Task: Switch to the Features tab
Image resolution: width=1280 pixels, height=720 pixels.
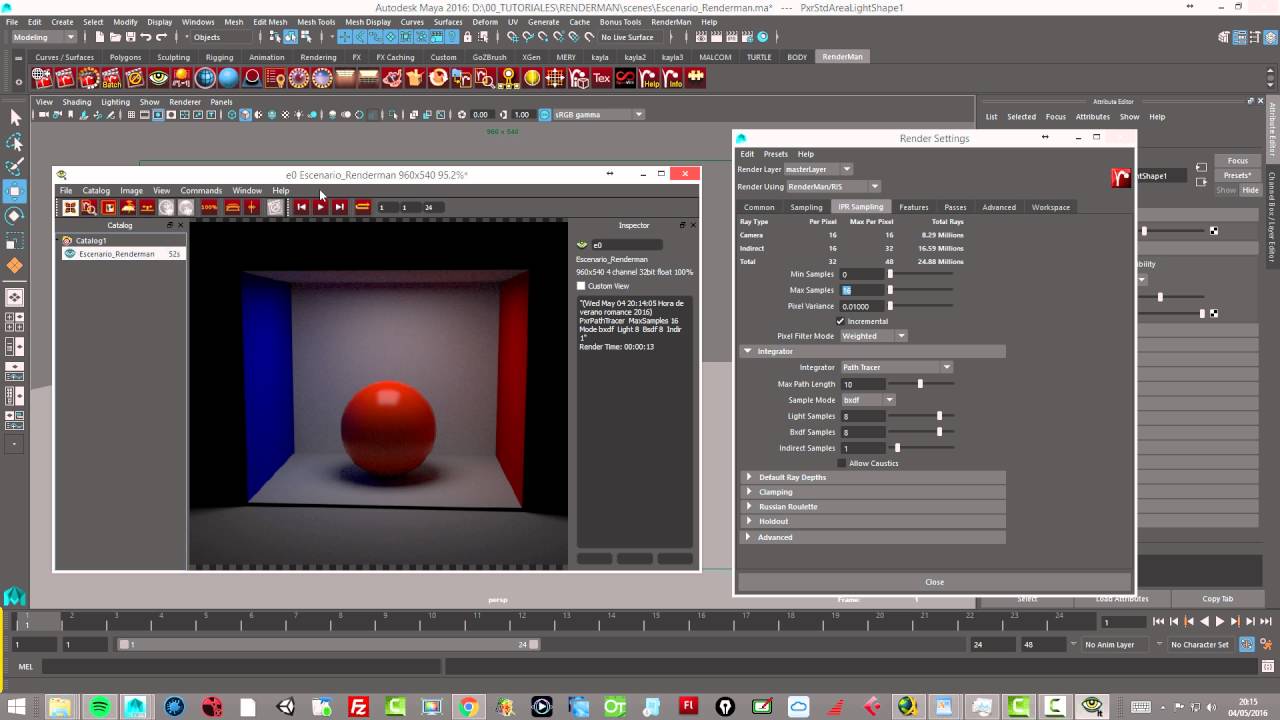Action: point(913,207)
